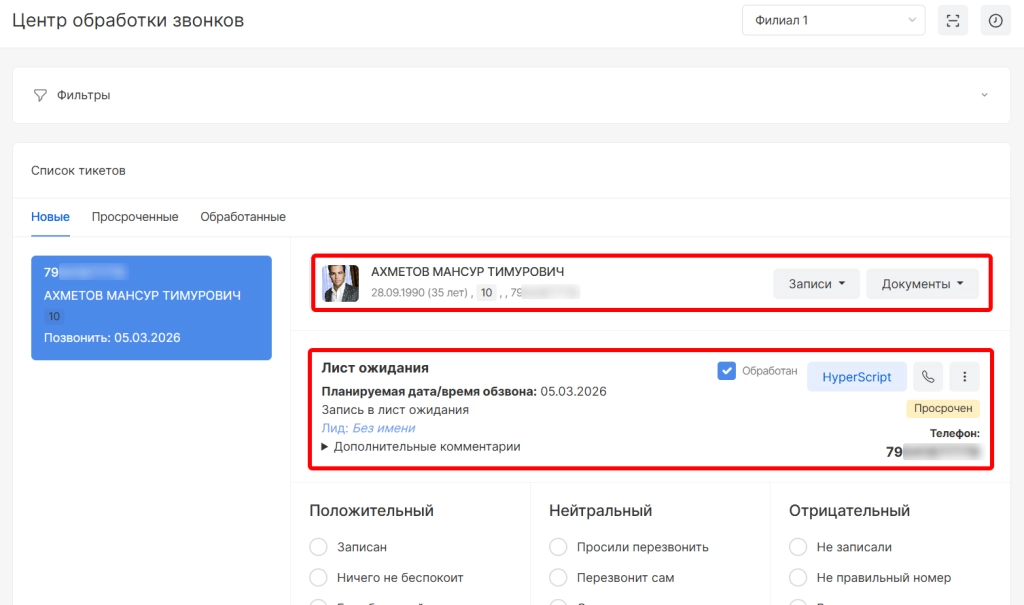Viewport: 1024px width, 605px height.
Task: Toggle the Обработан checkbox
Action: click(x=727, y=371)
